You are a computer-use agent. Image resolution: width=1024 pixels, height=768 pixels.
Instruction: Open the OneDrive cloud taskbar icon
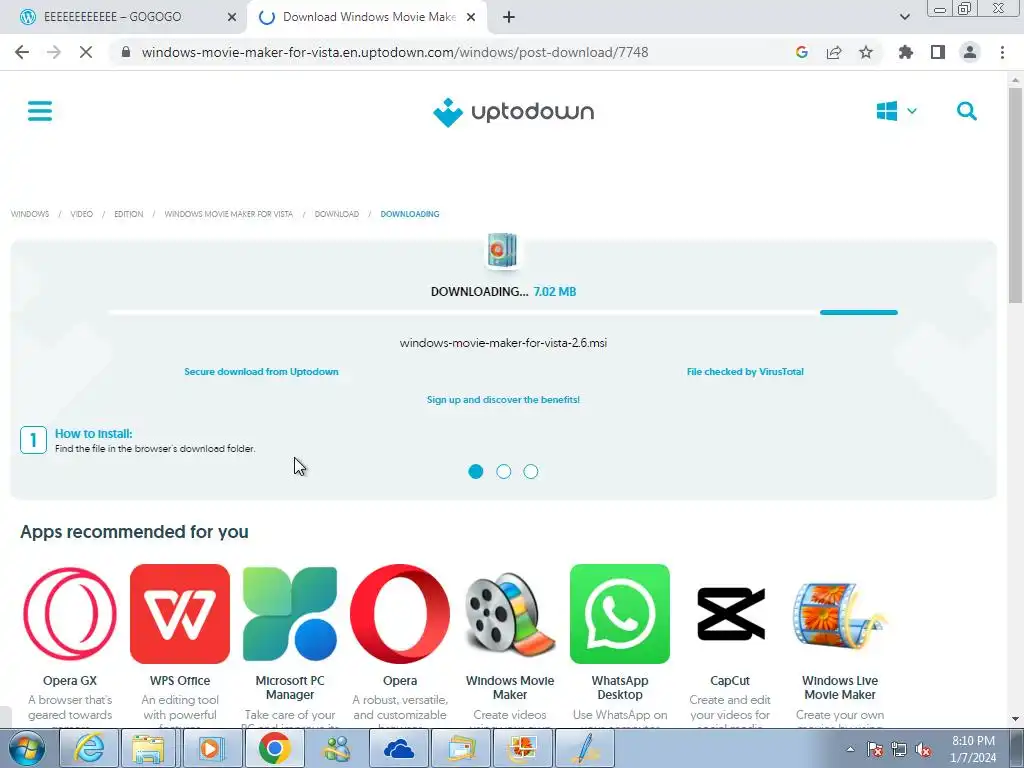pyautogui.click(x=398, y=748)
